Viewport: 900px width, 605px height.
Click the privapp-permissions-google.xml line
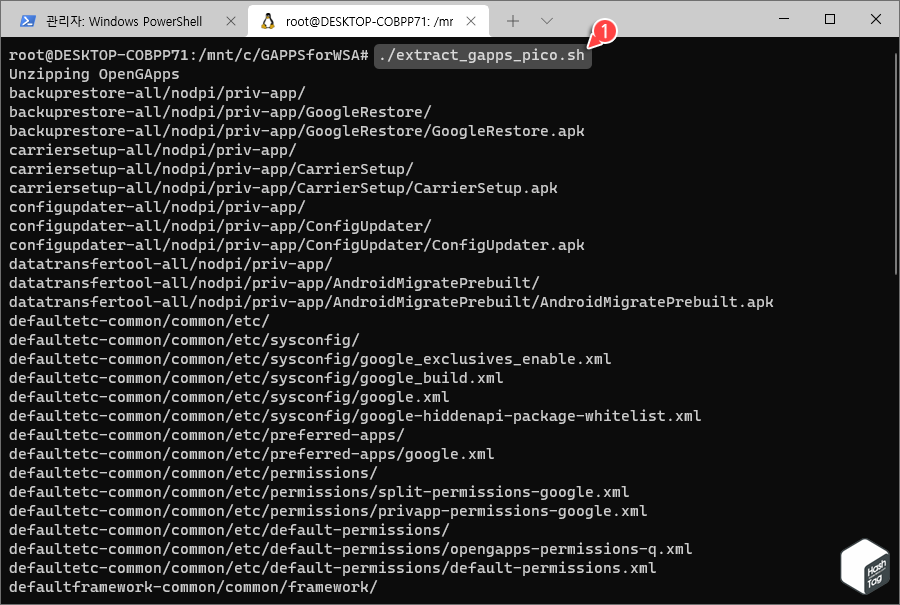[x=328, y=511]
